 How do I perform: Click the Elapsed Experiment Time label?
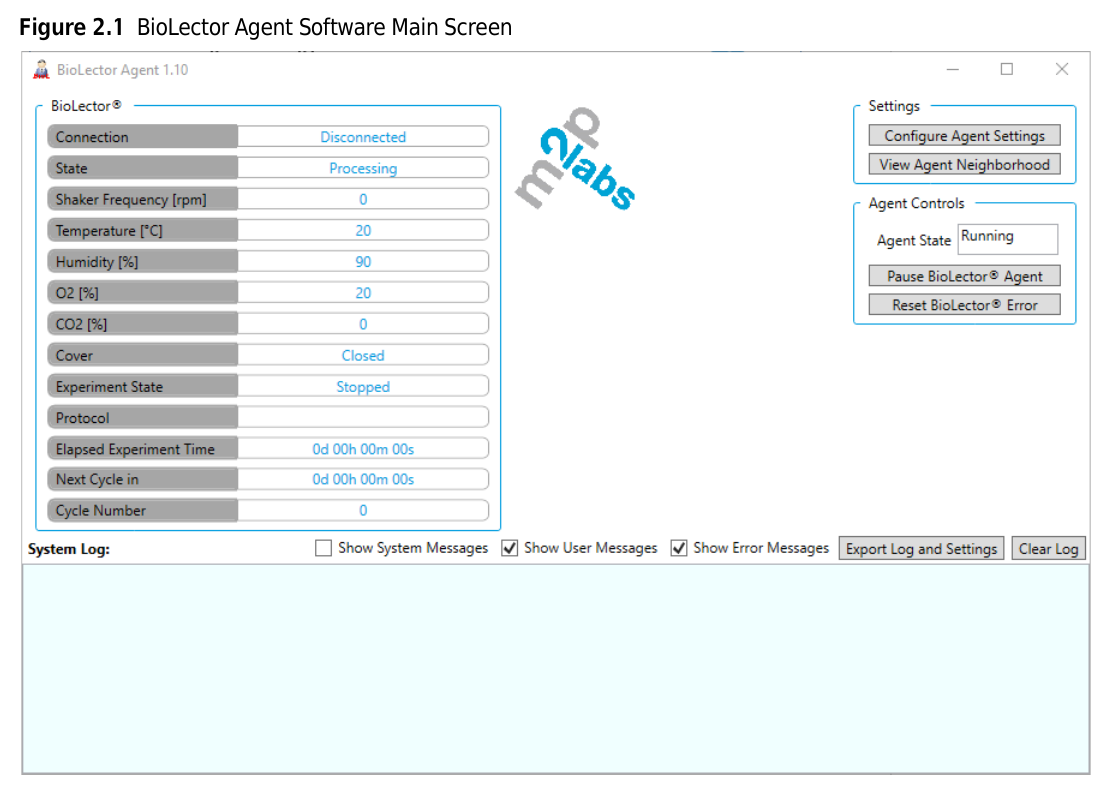click(142, 448)
